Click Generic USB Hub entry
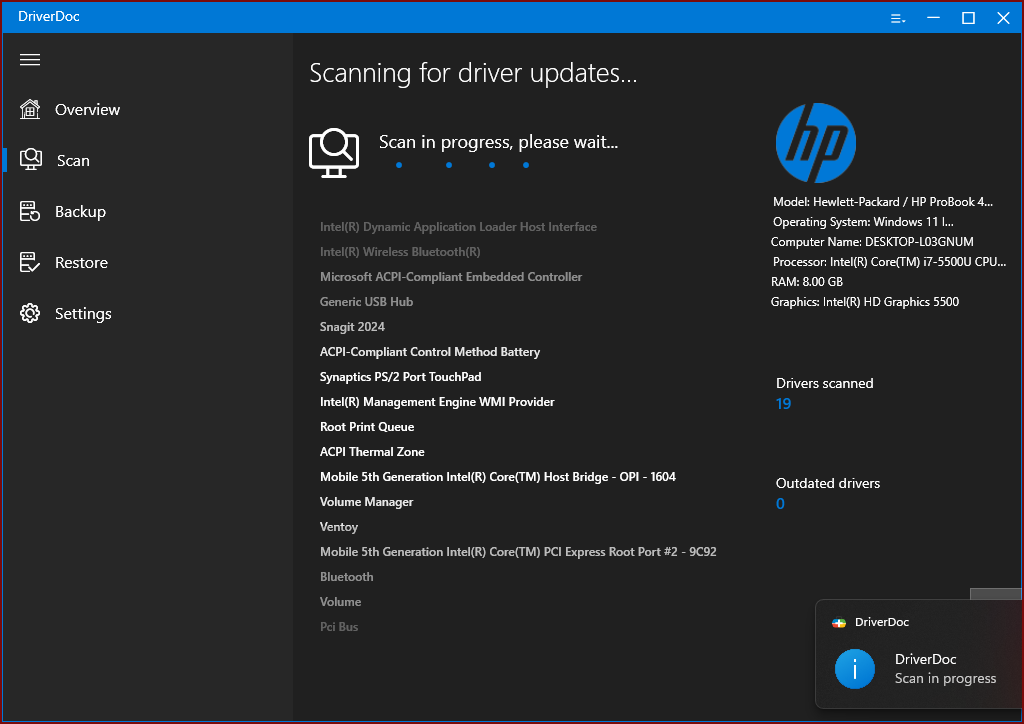 366,302
